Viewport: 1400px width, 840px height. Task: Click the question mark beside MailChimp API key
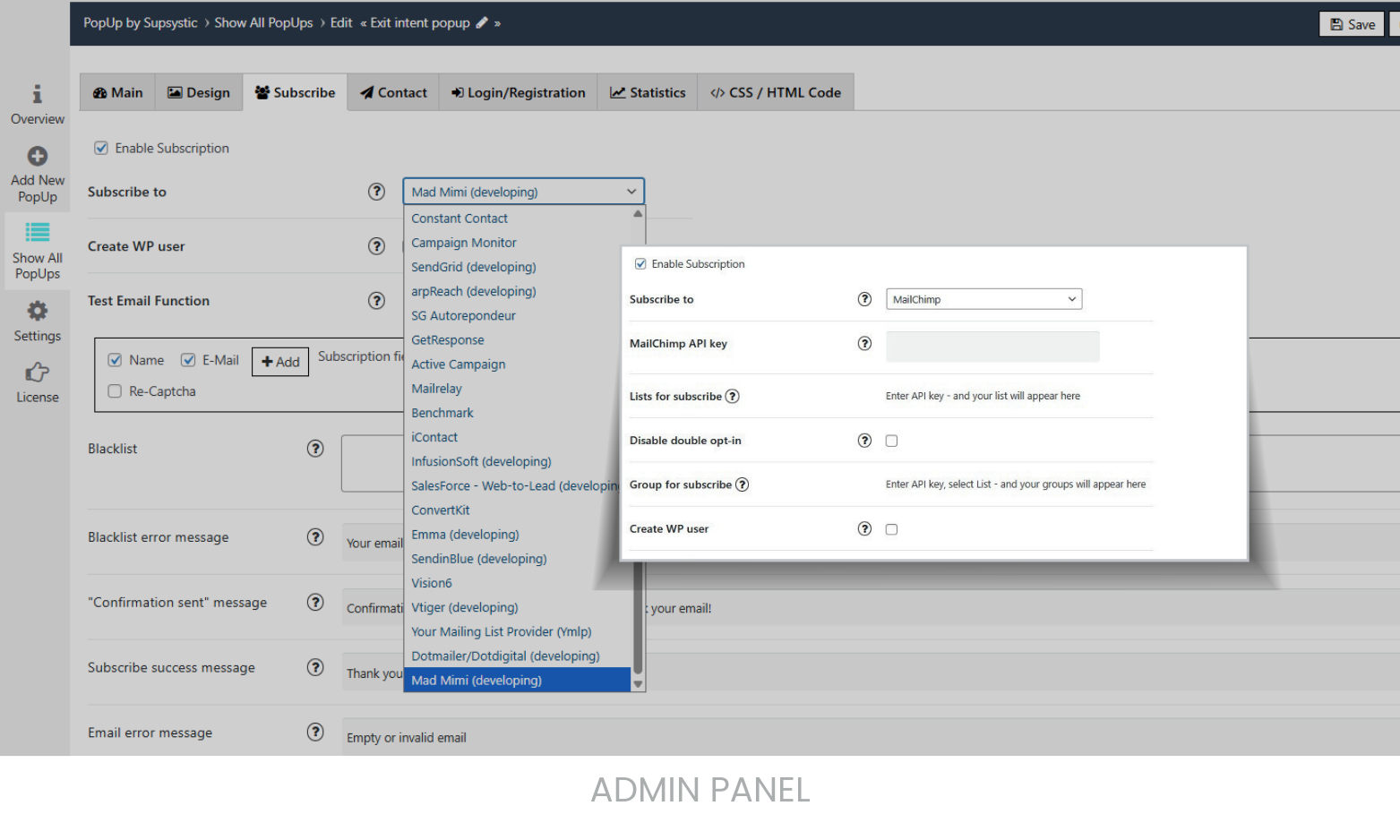coord(864,343)
